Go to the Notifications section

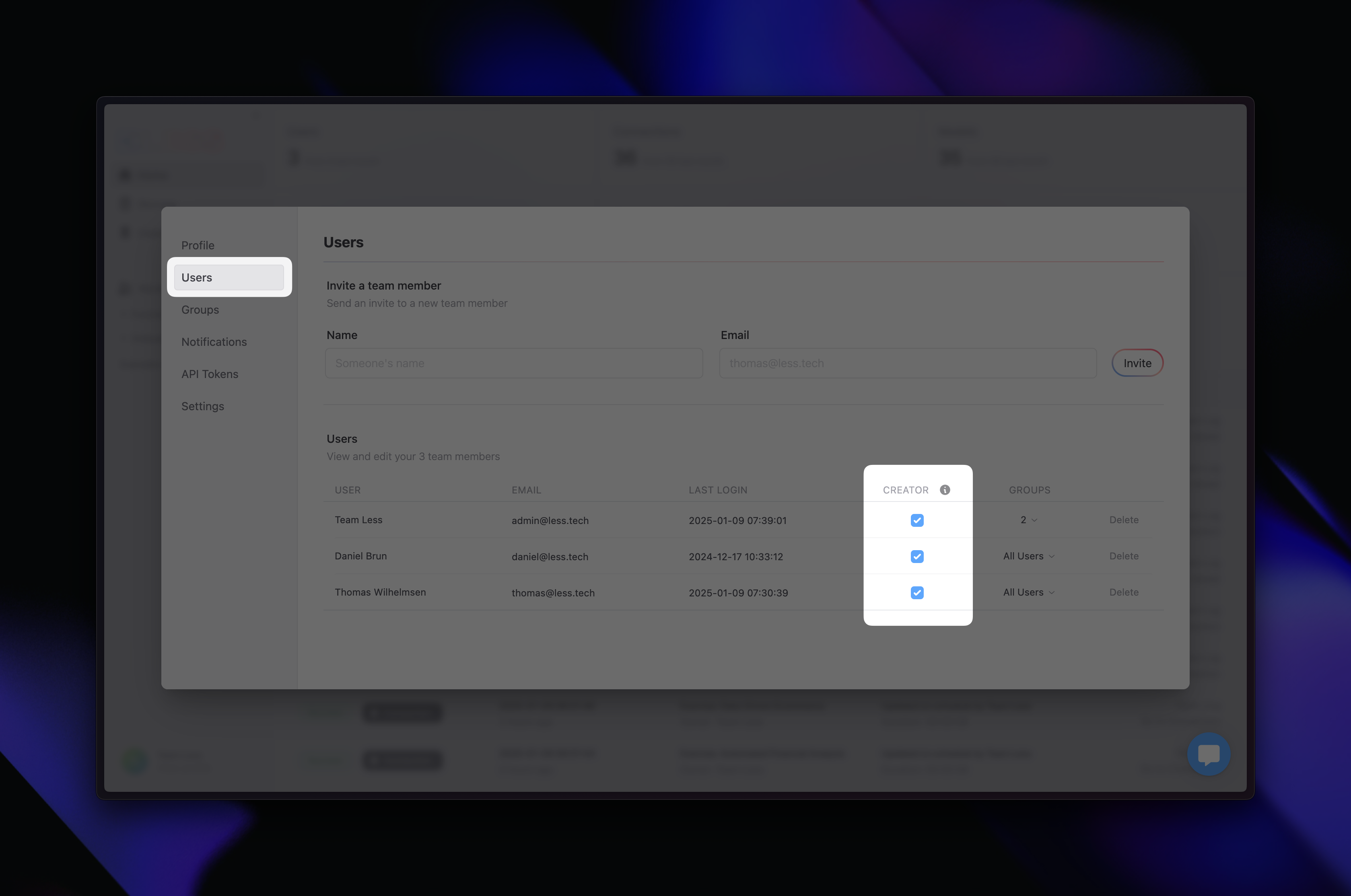point(214,342)
